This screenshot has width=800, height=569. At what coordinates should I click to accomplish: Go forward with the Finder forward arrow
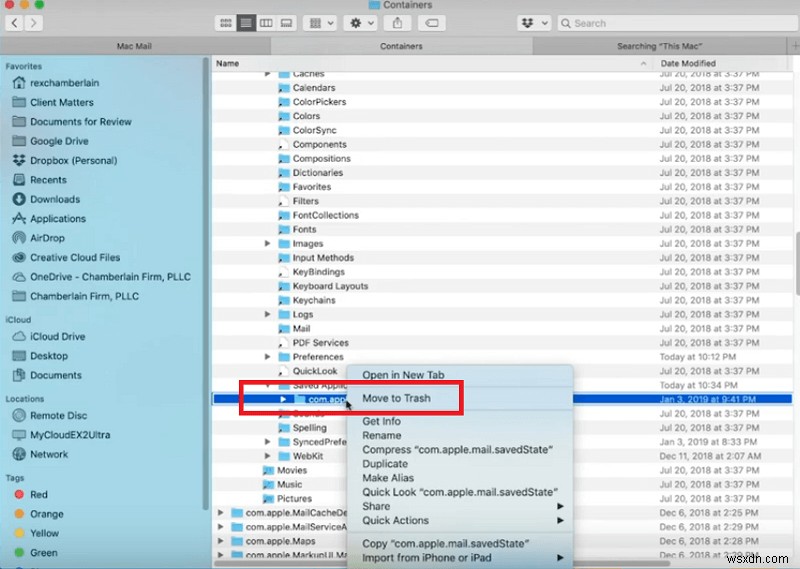(x=34, y=23)
